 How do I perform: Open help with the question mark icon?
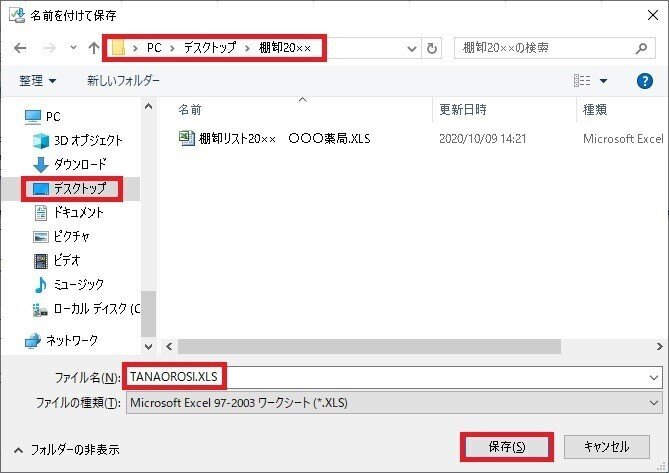(x=644, y=81)
